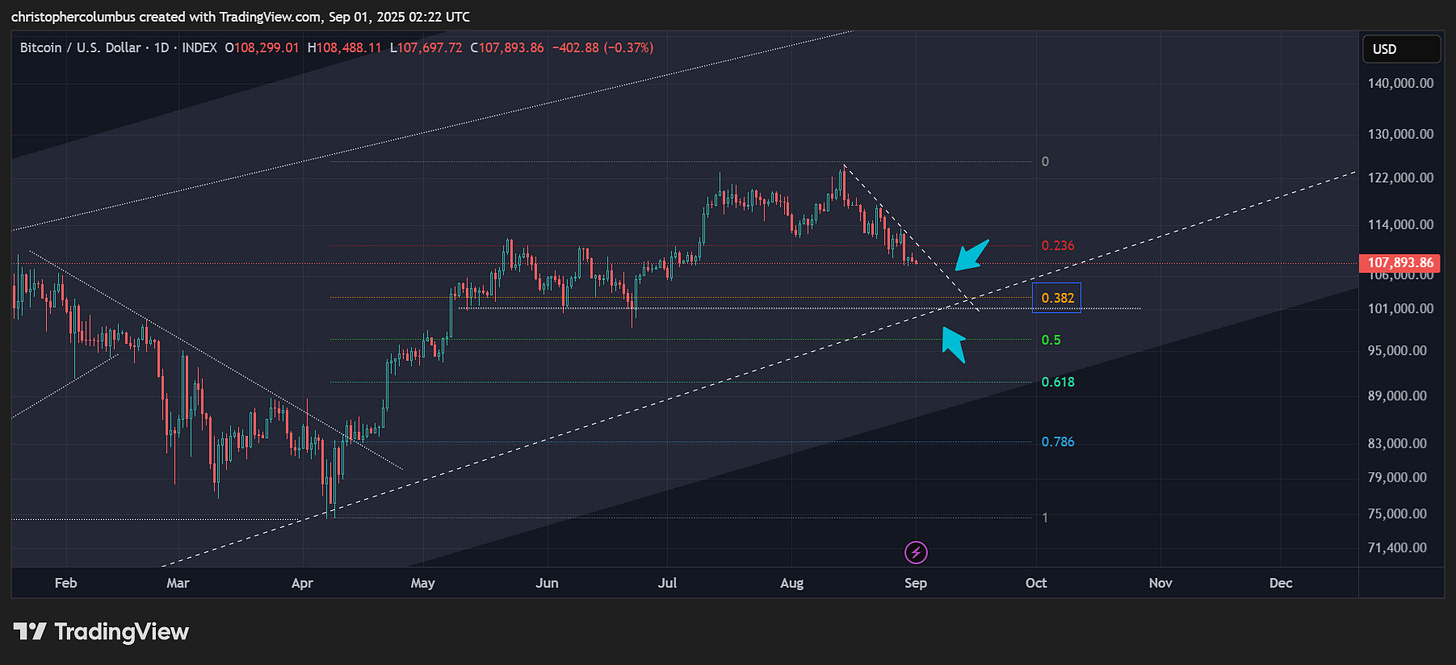This screenshot has height=665, width=1456.
Task: Select the 0.786 Fibonacci level label
Action: coord(1058,442)
